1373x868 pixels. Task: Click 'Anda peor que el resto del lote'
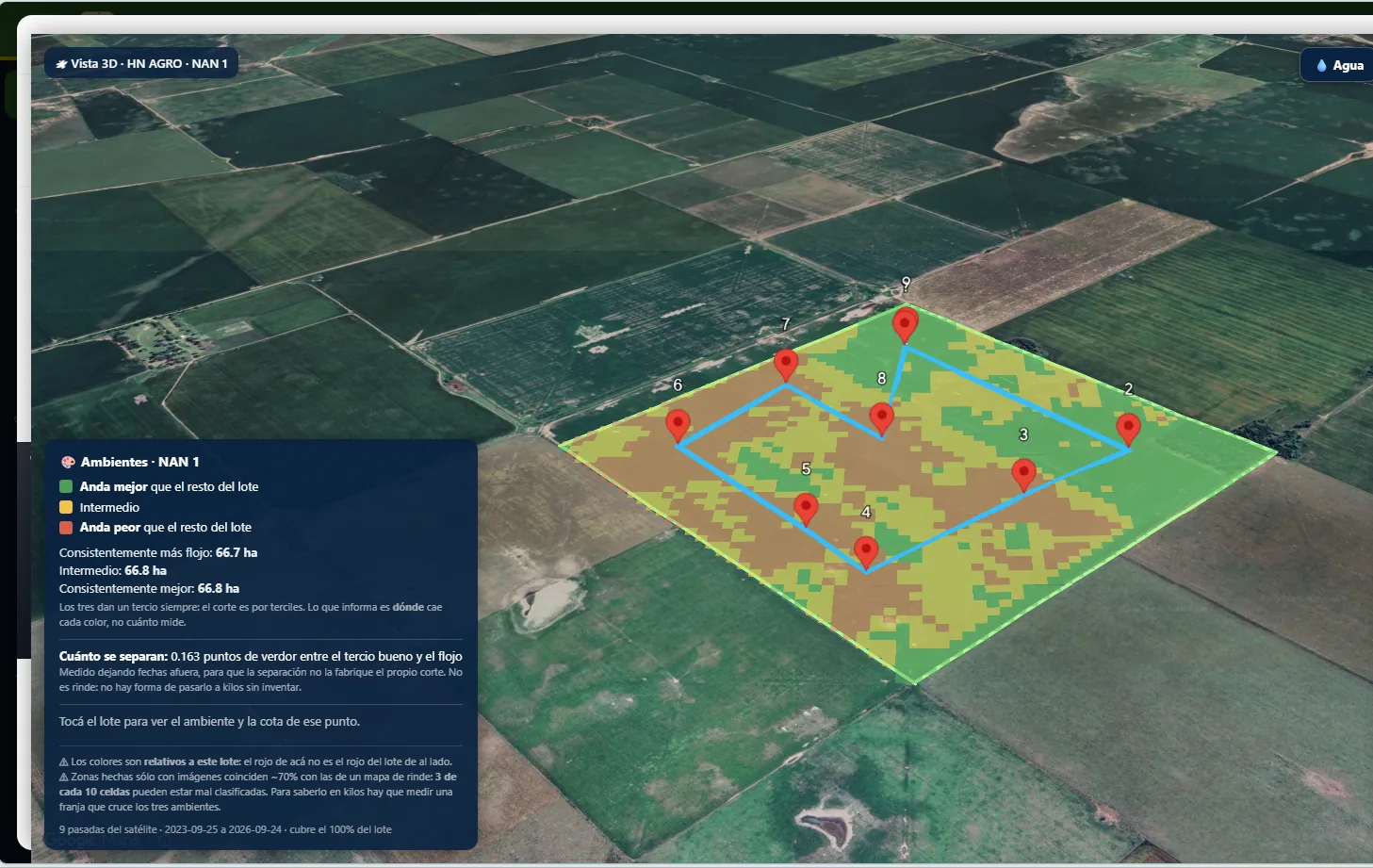tap(165, 527)
